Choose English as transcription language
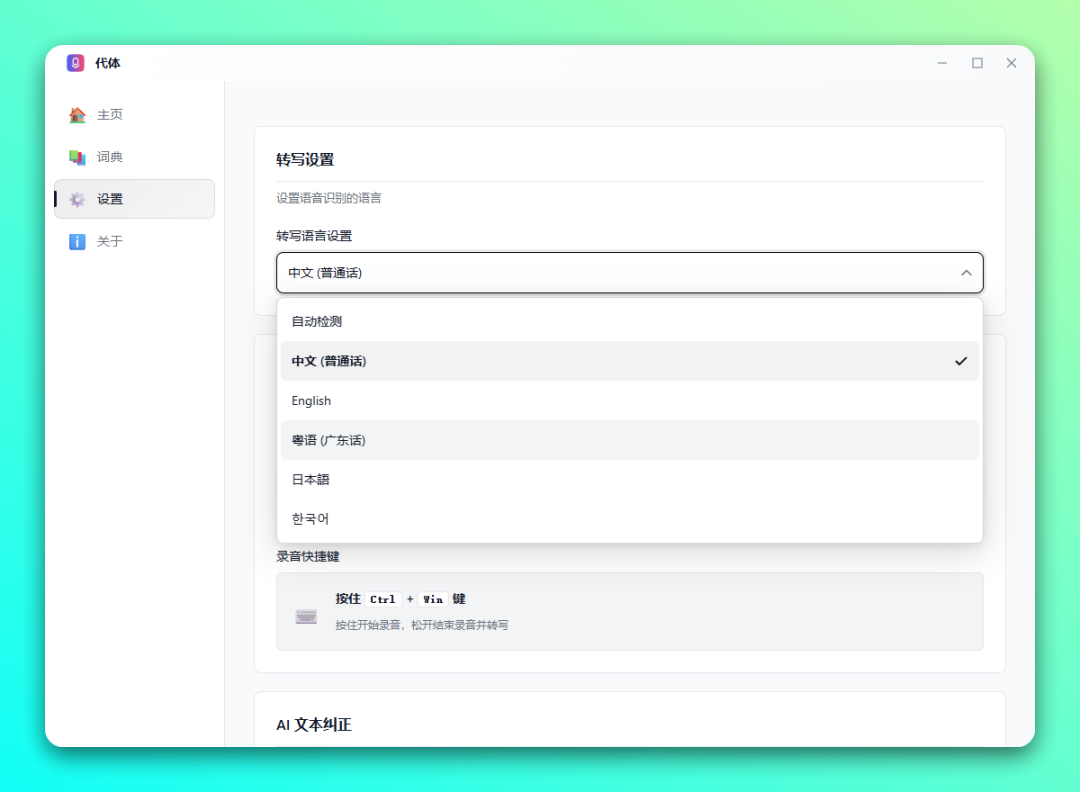 pyautogui.click(x=311, y=401)
